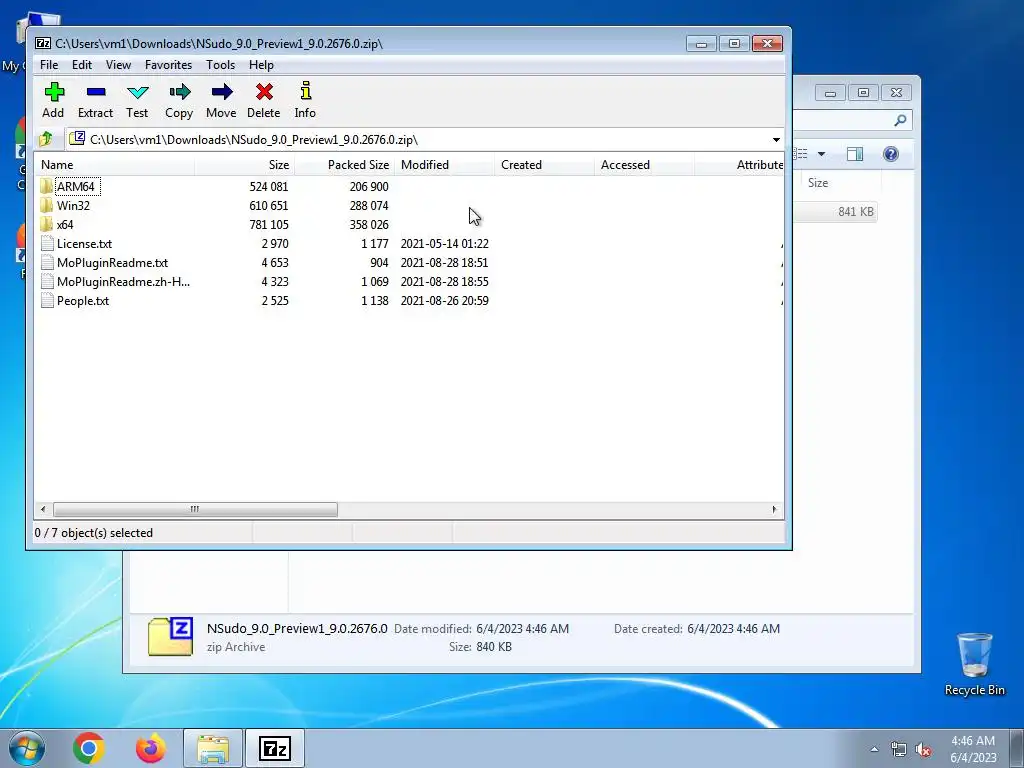Click the Add toolbar icon
Image resolution: width=1024 pixels, height=768 pixels.
54,92
